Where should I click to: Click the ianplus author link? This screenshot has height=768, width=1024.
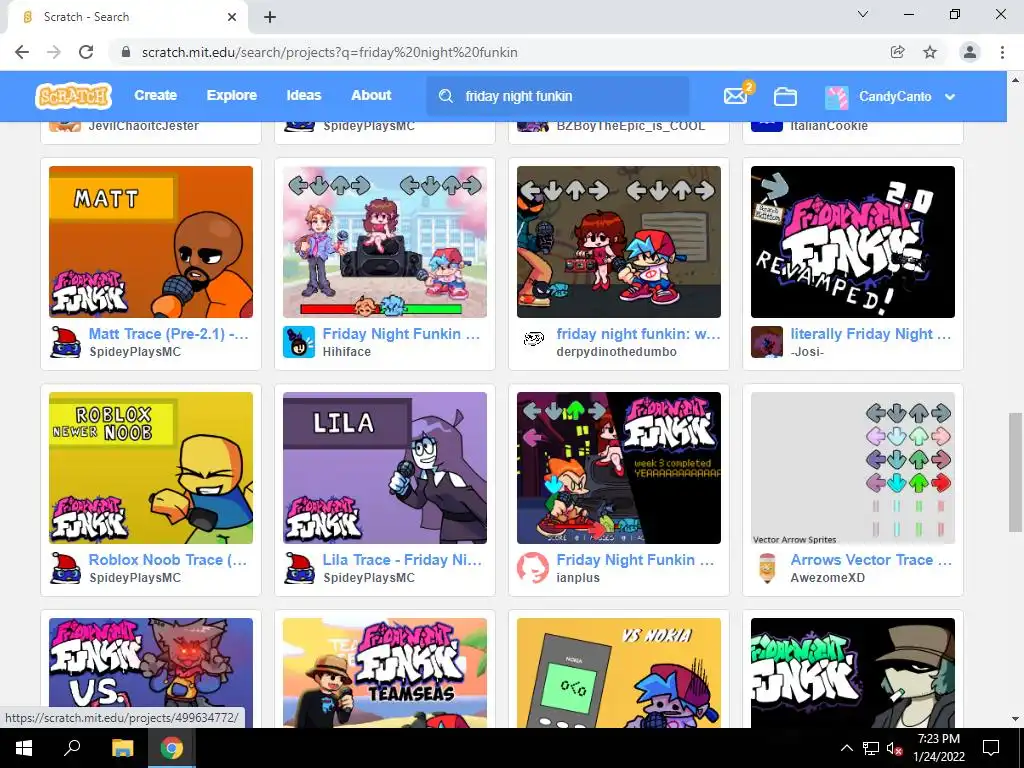(x=578, y=577)
